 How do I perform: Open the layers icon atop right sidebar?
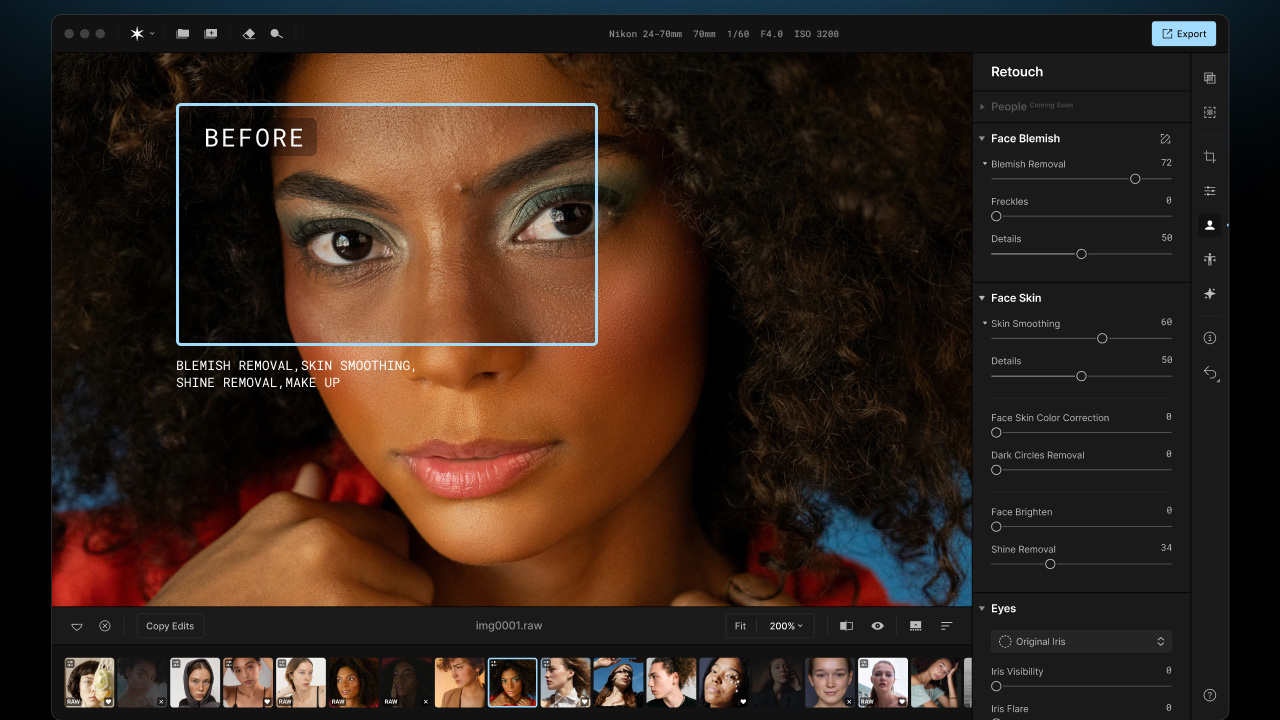[x=1209, y=78]
